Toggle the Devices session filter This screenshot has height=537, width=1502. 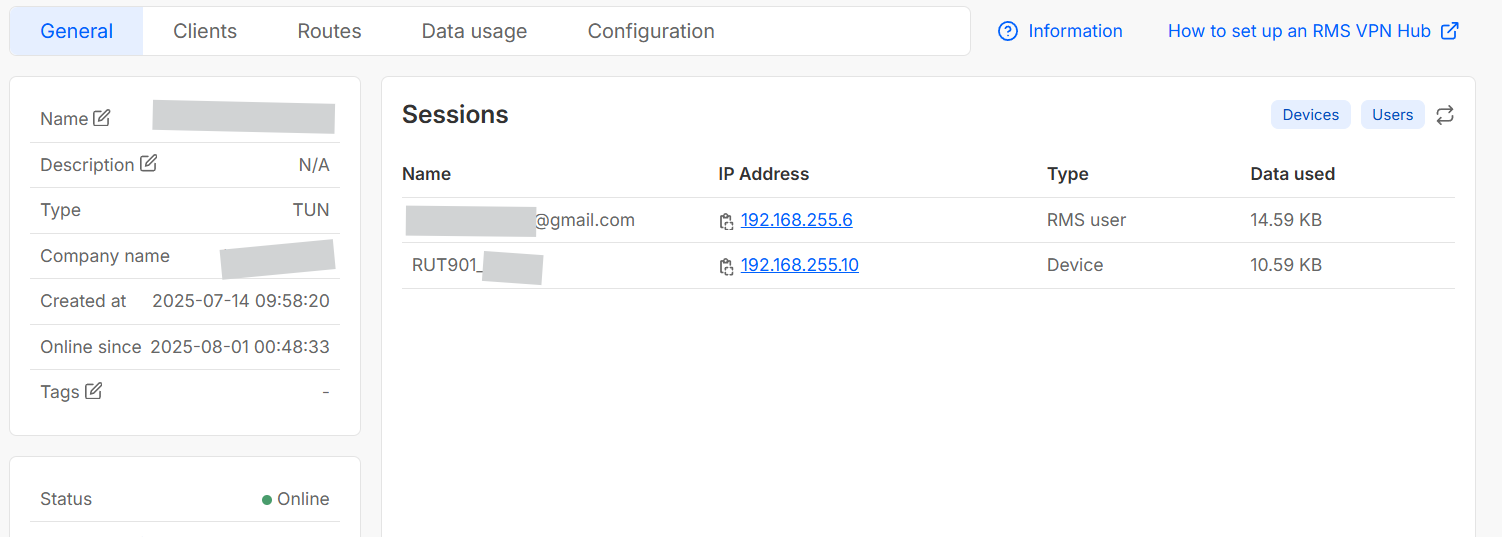[1311, 115]
